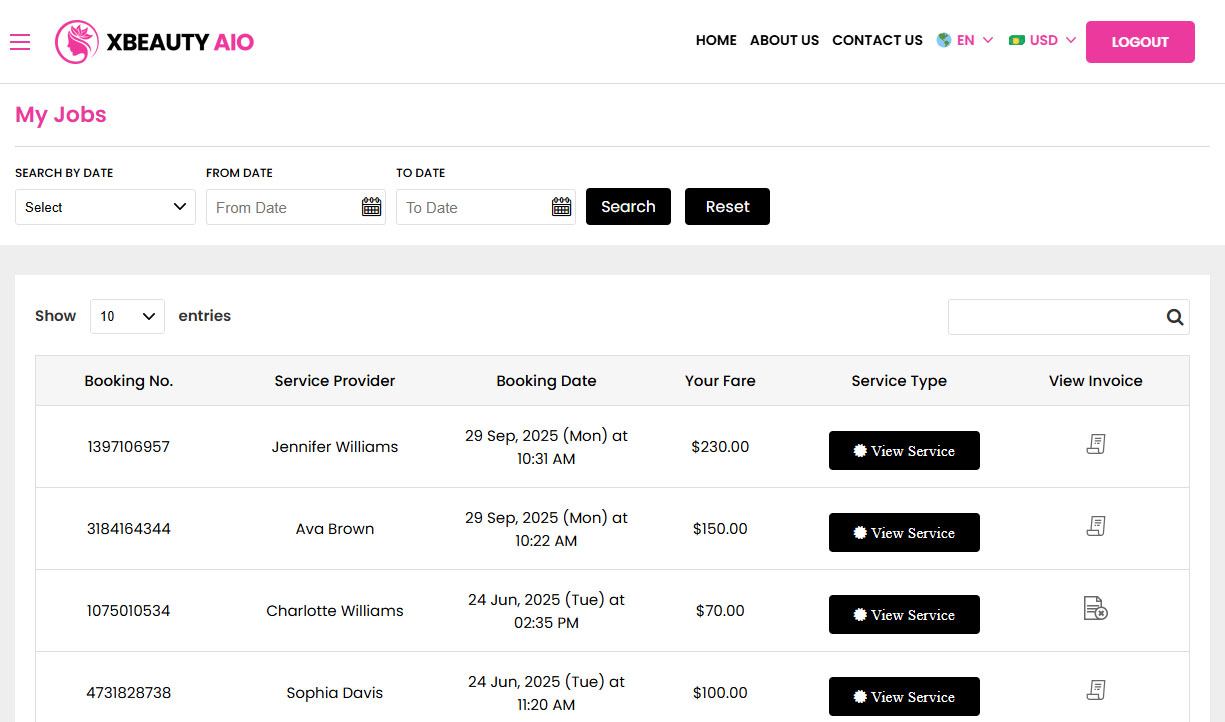Click the magnifying glass search icon
Screen dimensions: 1225x722
(1174, 317)
